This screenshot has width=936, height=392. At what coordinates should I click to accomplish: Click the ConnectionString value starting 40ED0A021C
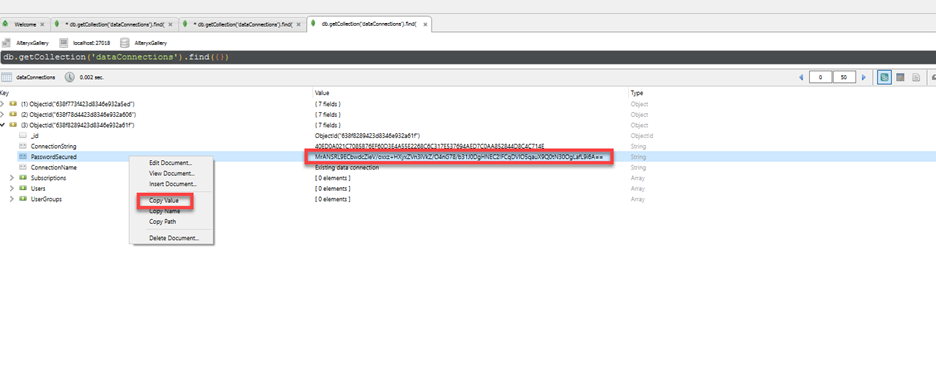[x=429, y=146]
